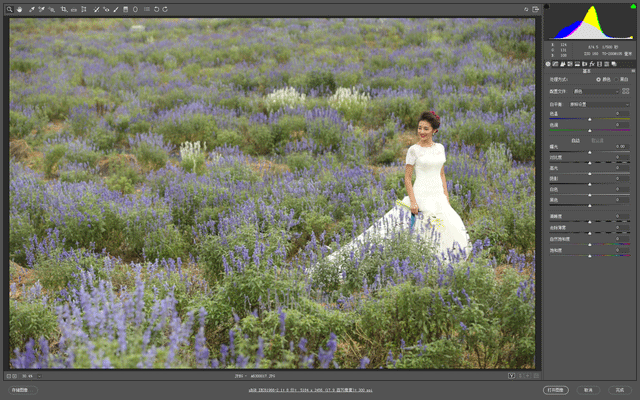Open the Effects (fx) panel tab
This screenshot has width=640, height=400.
(592, 64)
